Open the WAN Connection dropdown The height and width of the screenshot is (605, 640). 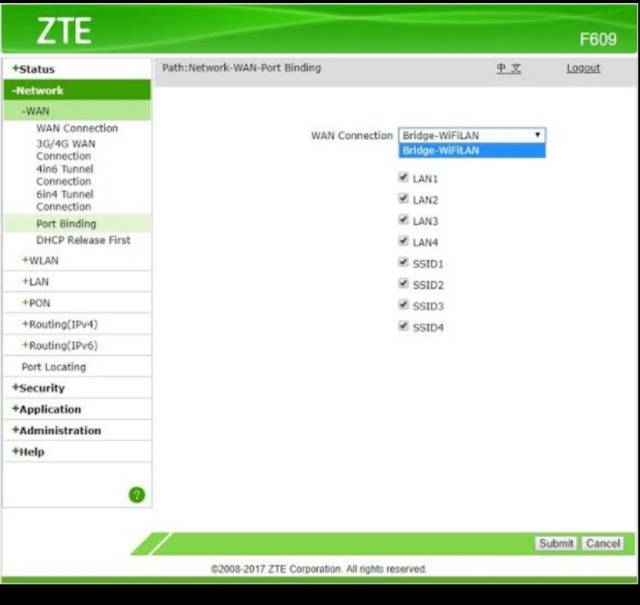(472, 135)
